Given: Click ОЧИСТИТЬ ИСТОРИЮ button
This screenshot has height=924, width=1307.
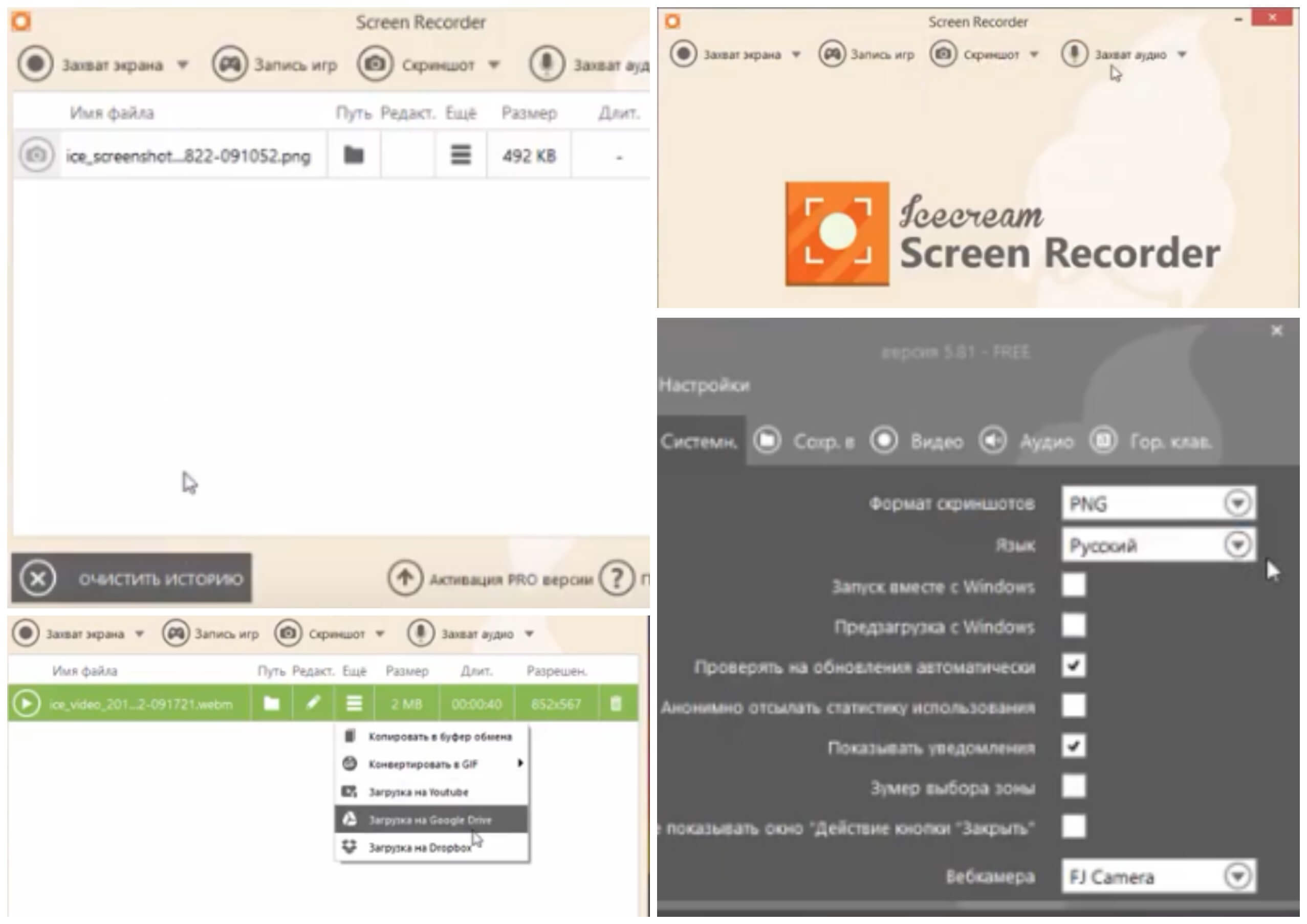Looking at the screenshot, I should [132, 579].
